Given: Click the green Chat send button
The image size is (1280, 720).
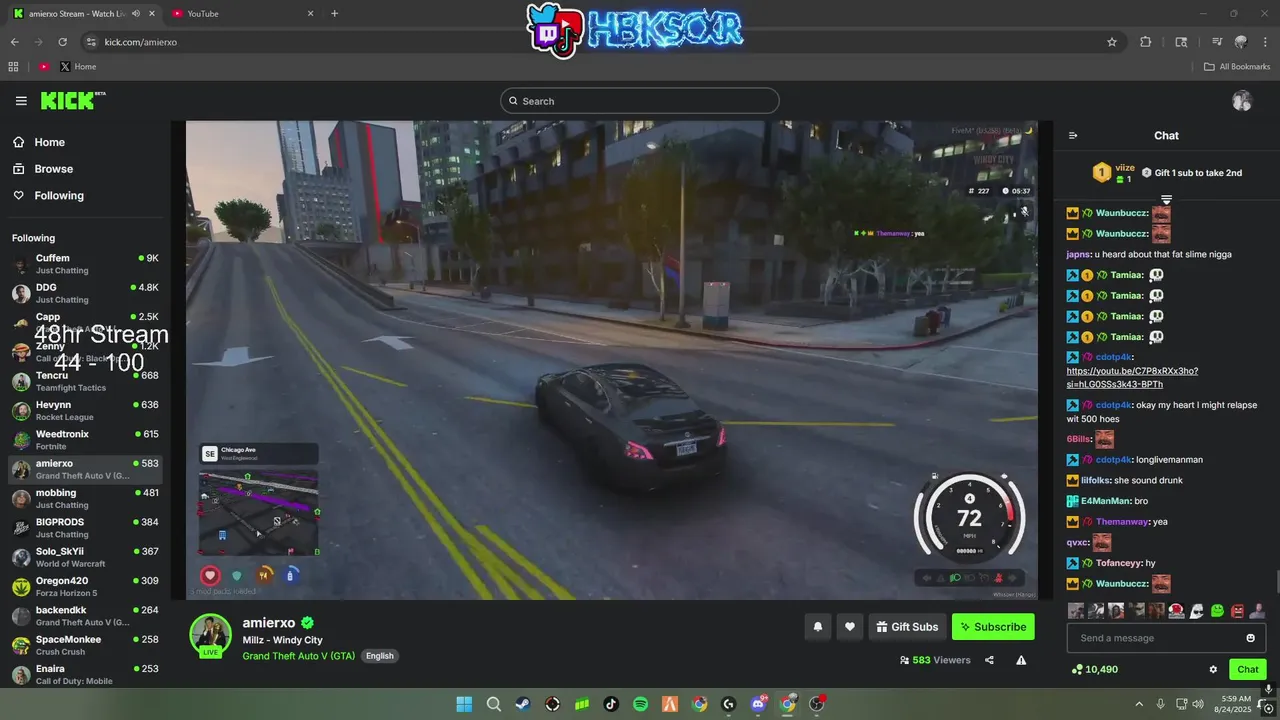Looking at the screenshot, I should tap(1248, 669).
